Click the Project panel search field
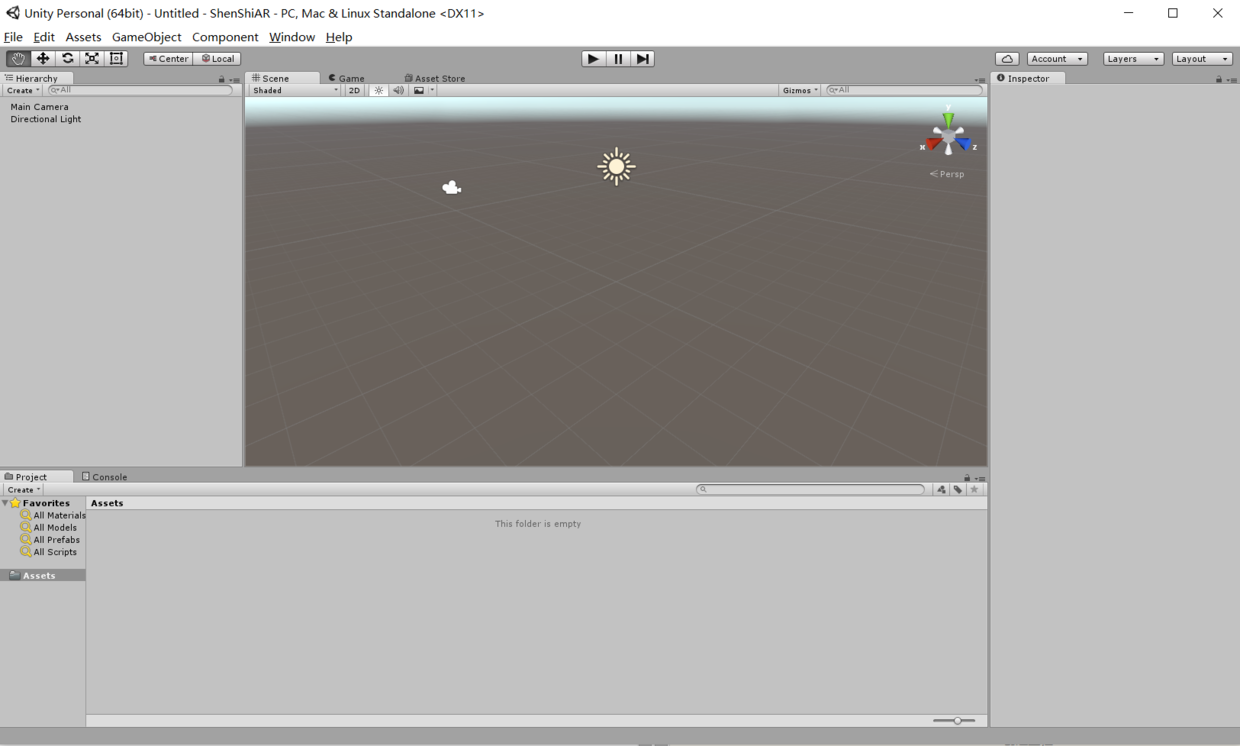This screenshot has width=1240, height=746. 811,490
